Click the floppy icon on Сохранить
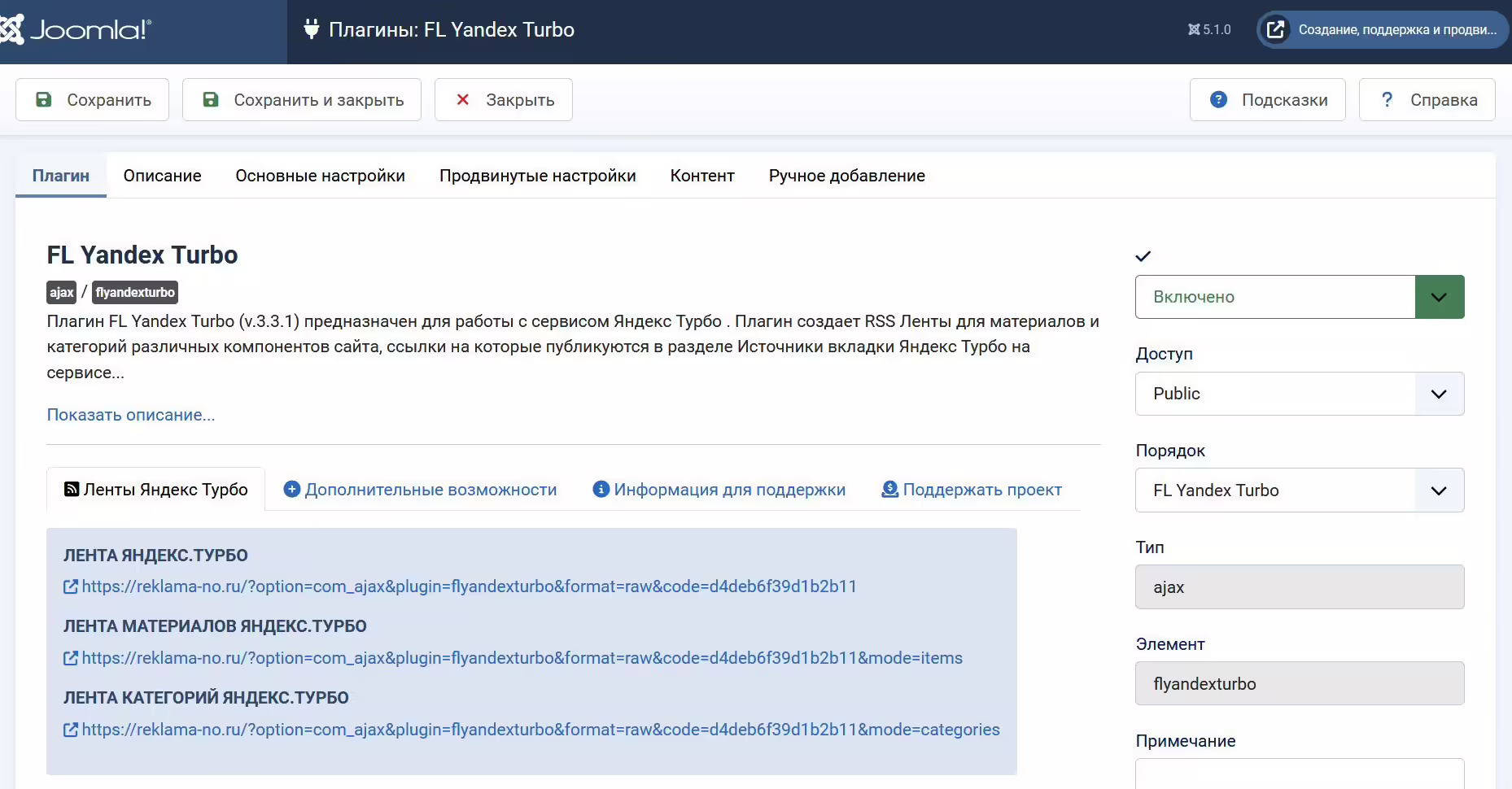The height and width of the screenshot is (789, 1512). (44, 99)
